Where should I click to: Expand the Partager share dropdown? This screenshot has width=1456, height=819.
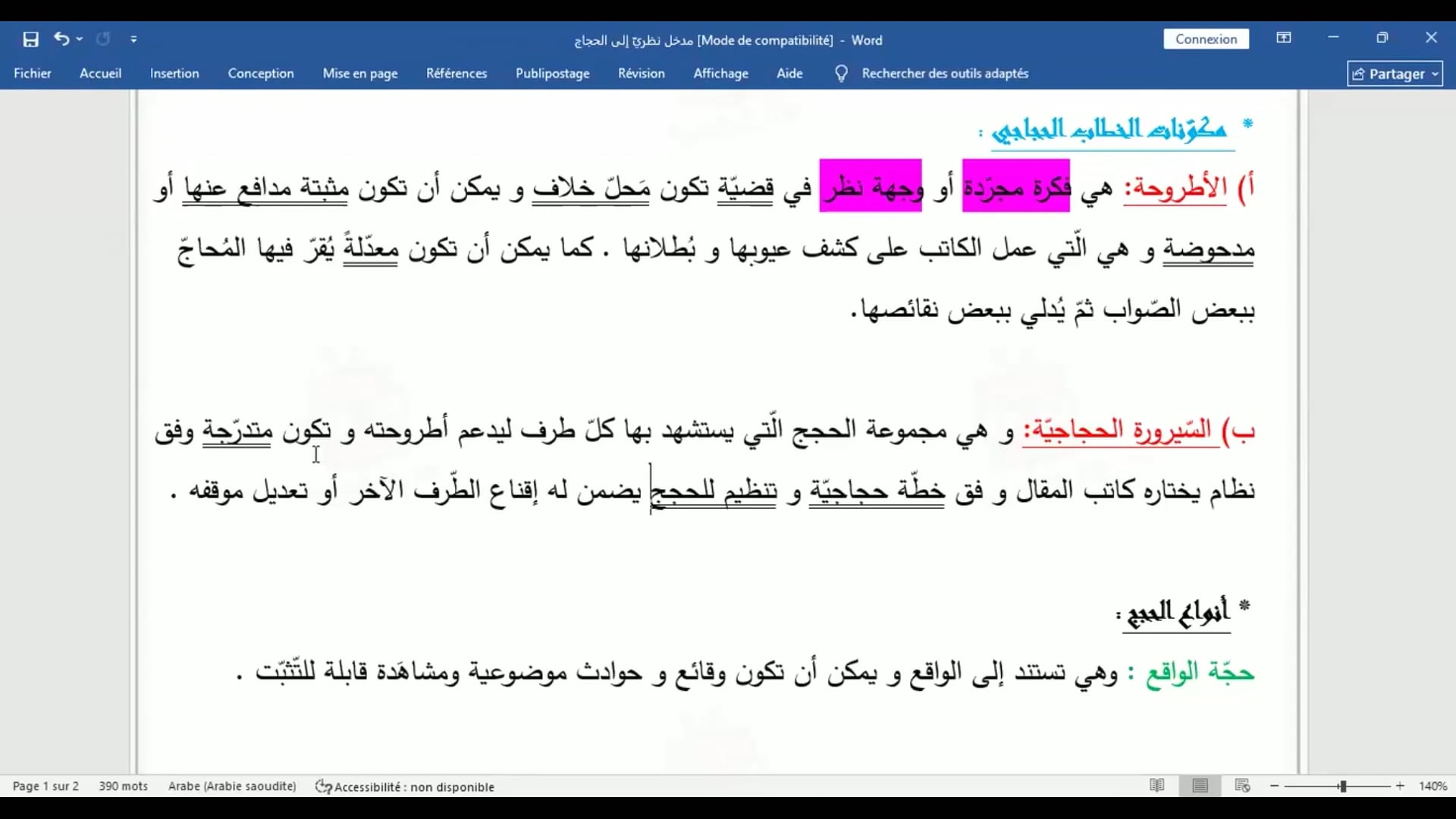[x=1435, y=74]
